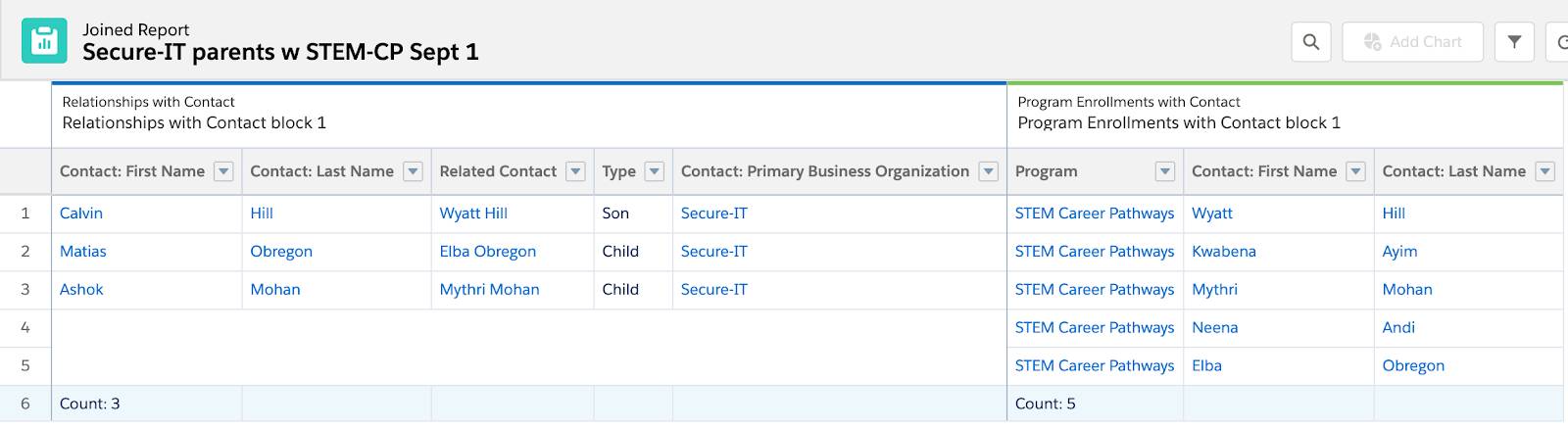
Task: Open the Matias contact link
Action: pos(83,252)
